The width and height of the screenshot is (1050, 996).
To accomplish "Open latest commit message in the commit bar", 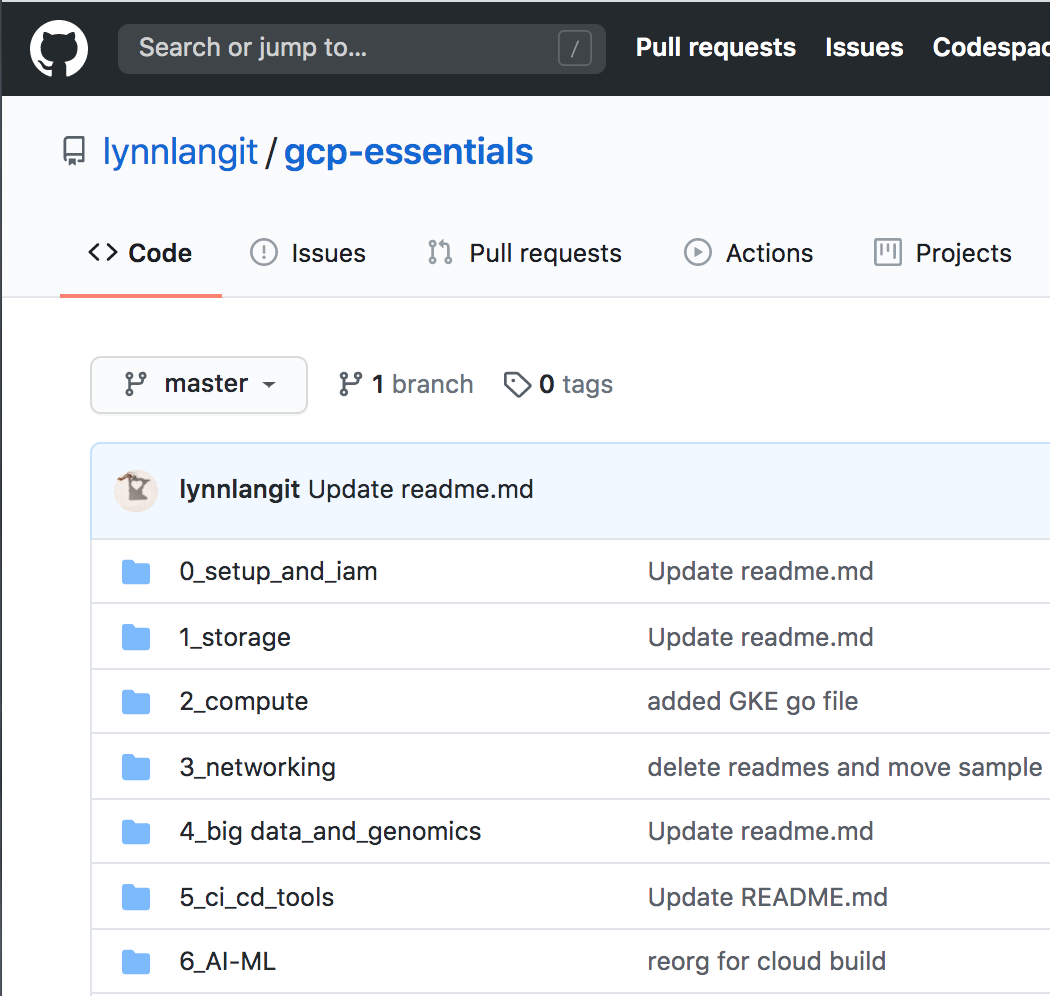I will click(x=421, y=490).
